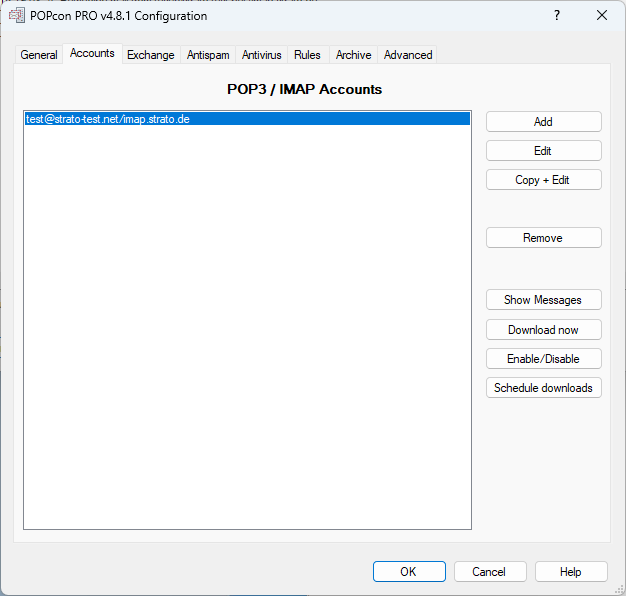Remove the selected account
Viewport: 626px width, 596px height.
543,238
